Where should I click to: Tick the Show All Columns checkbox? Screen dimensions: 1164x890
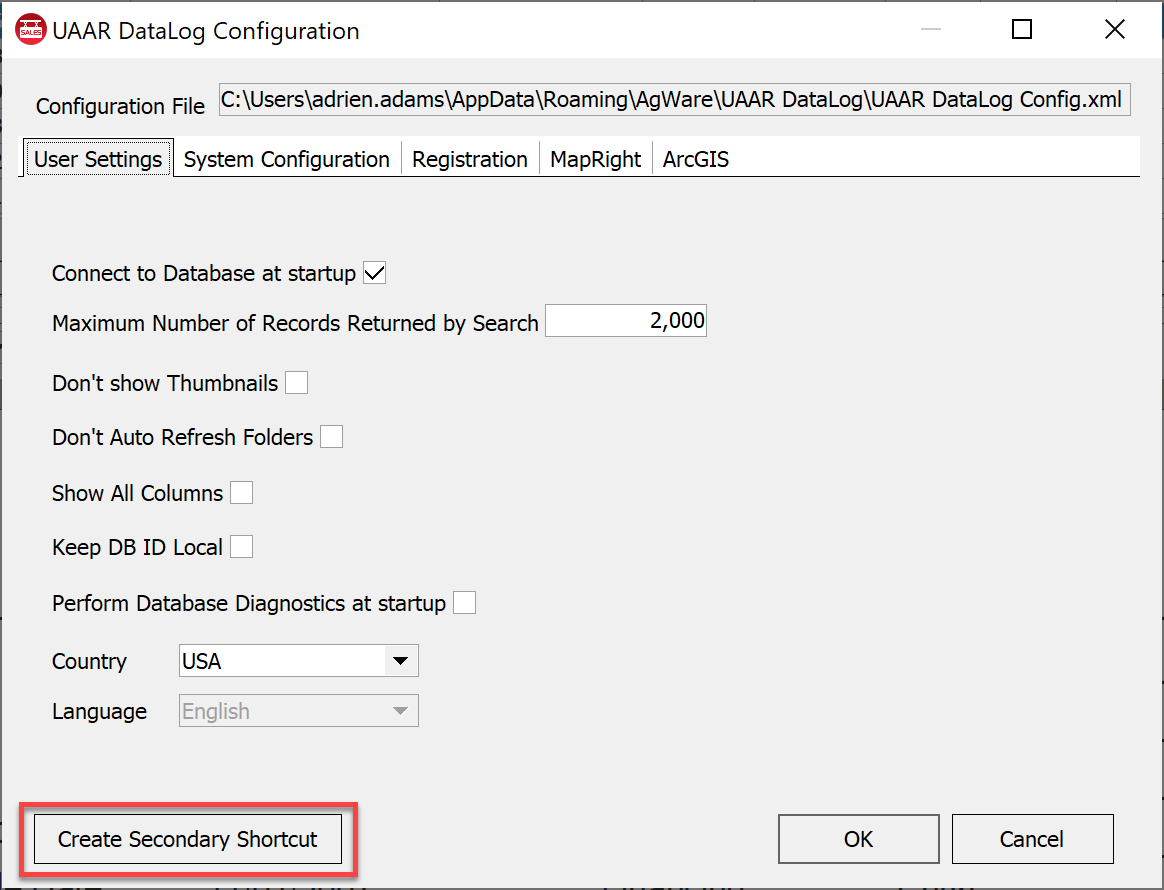coord(241,493)
